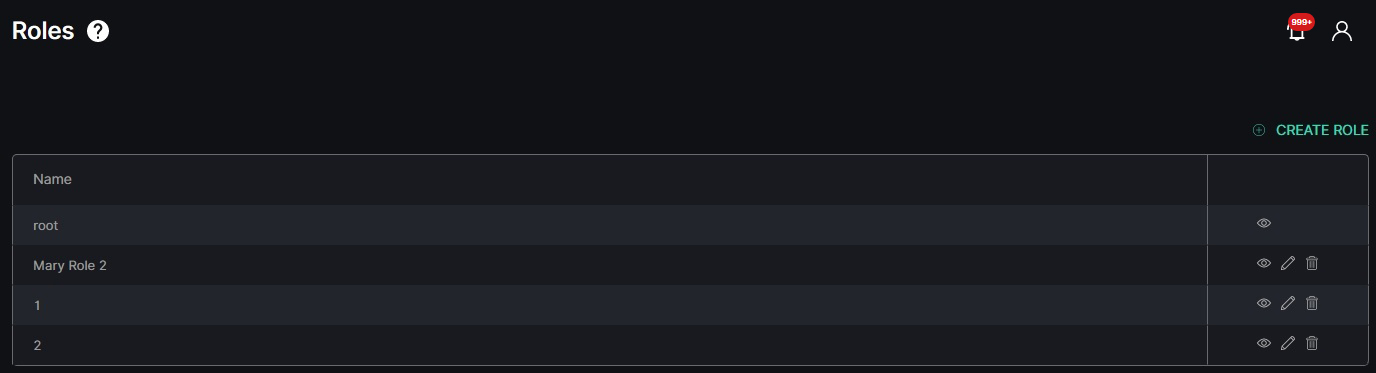Delete role 1 with trash icon
Screen dimensions: 1376x373
(x=1312, y=303)
